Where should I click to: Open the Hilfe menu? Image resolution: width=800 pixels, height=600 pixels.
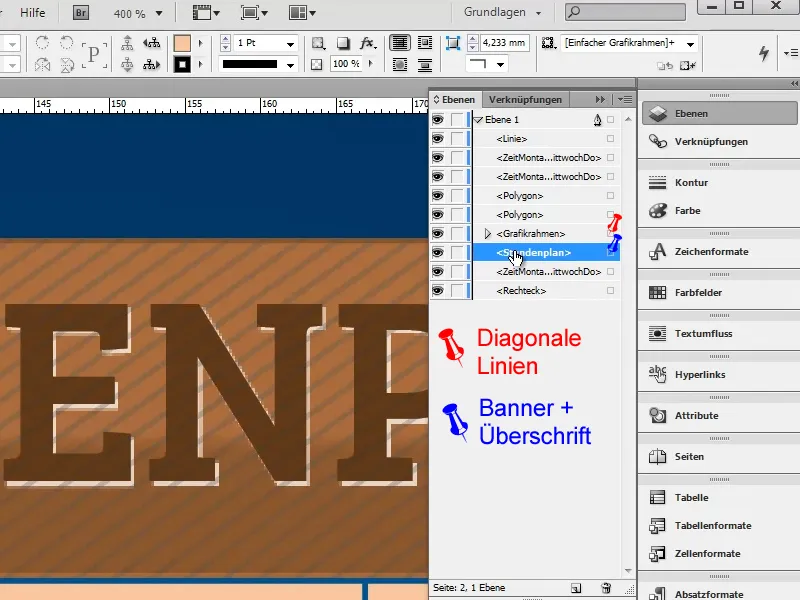click(x=33, y=13)
